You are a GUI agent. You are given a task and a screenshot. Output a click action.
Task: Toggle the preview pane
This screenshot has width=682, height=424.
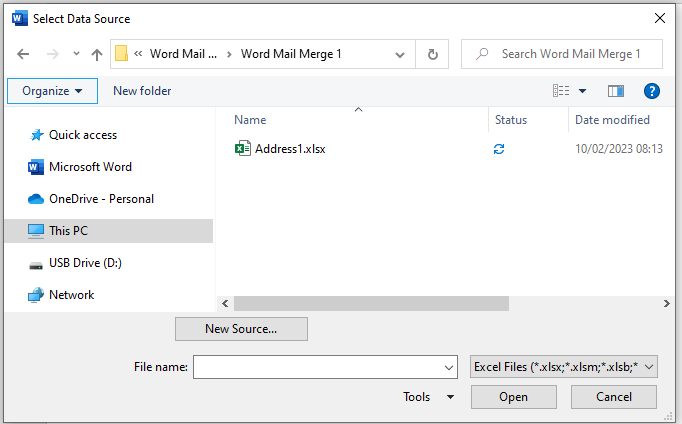pyautogui.click(x=616, y=91)
